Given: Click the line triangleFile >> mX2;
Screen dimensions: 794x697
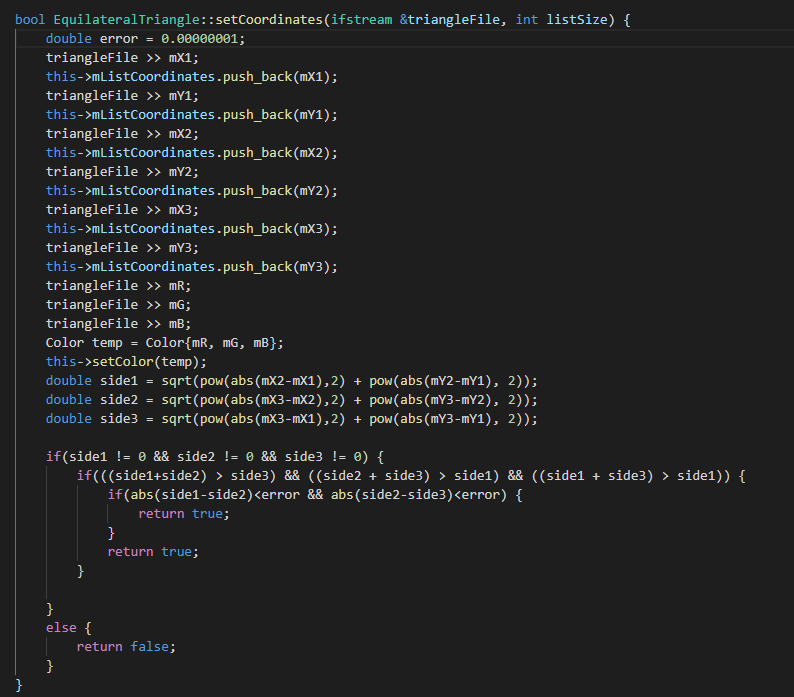Looking at the screenshot, I should [x=123, y=134].
